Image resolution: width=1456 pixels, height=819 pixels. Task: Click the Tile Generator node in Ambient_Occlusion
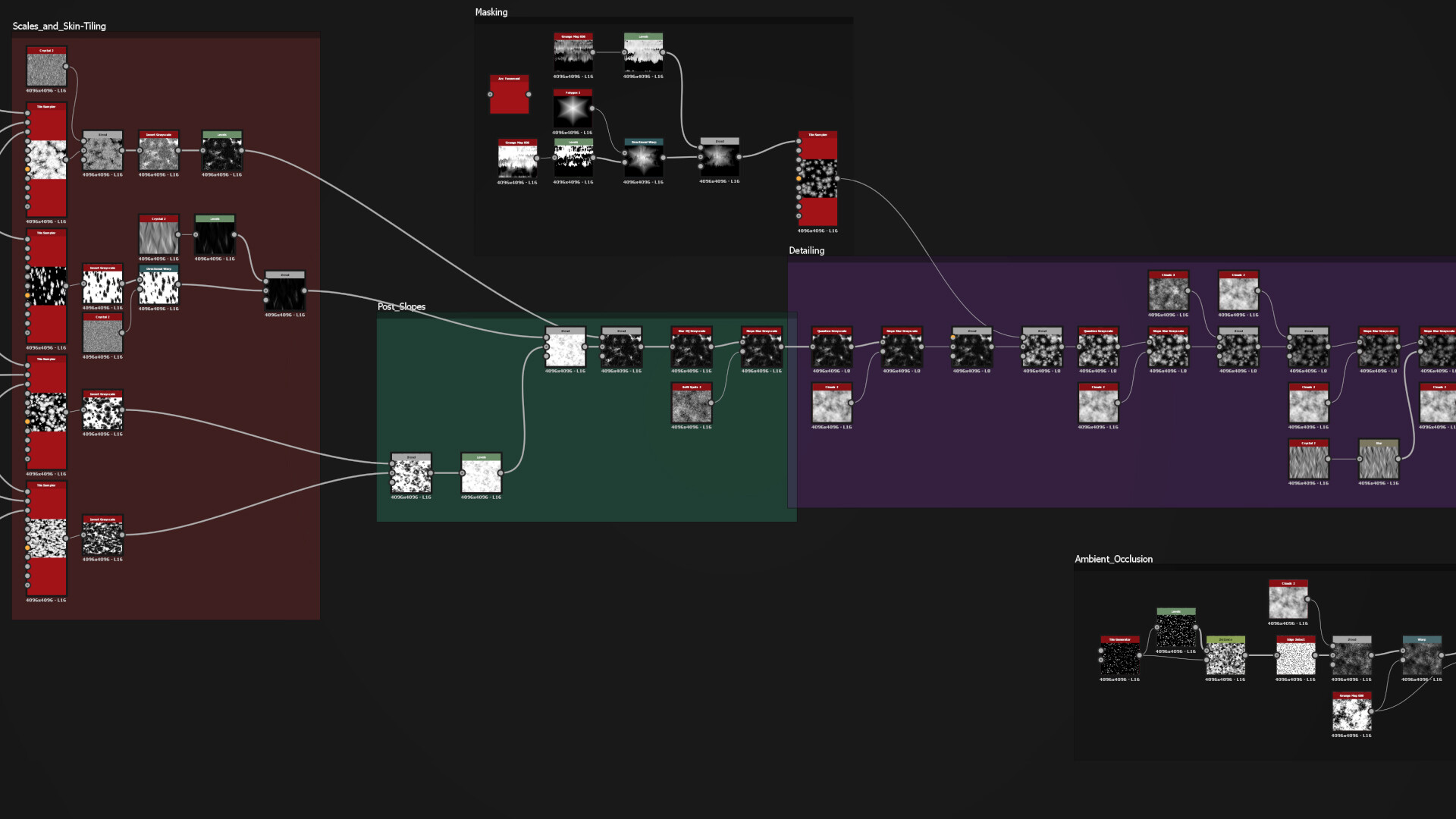pyautogui.click(x=1119, y=657)
